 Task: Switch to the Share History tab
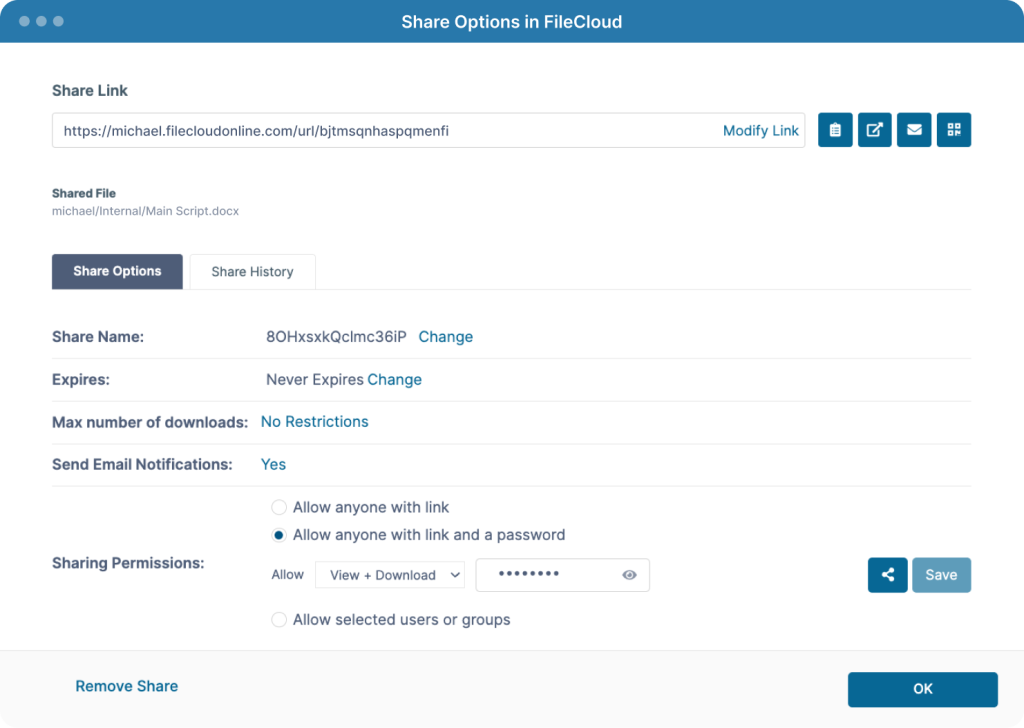(x=252, y=272)
